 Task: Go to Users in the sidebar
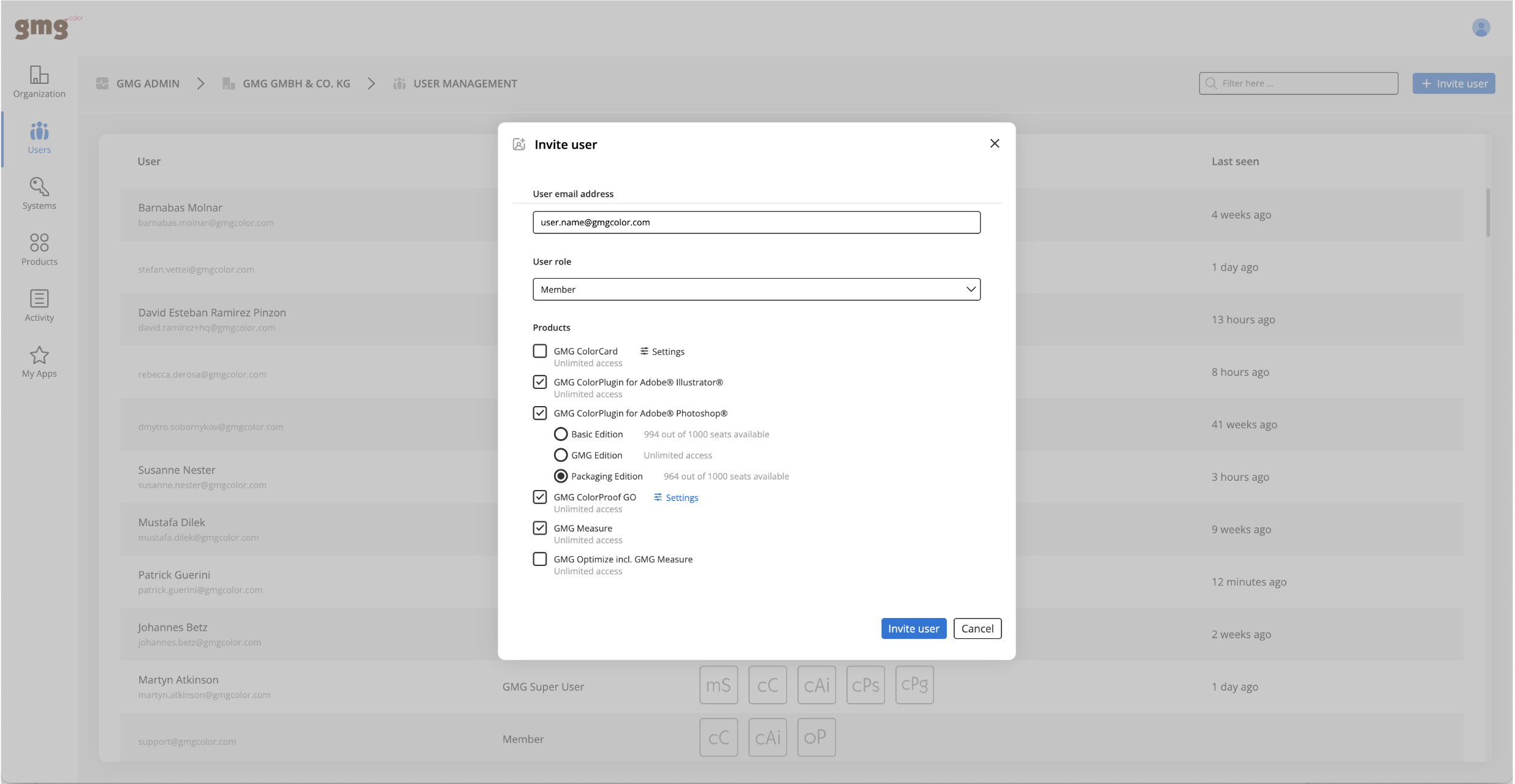pos(39,138)
